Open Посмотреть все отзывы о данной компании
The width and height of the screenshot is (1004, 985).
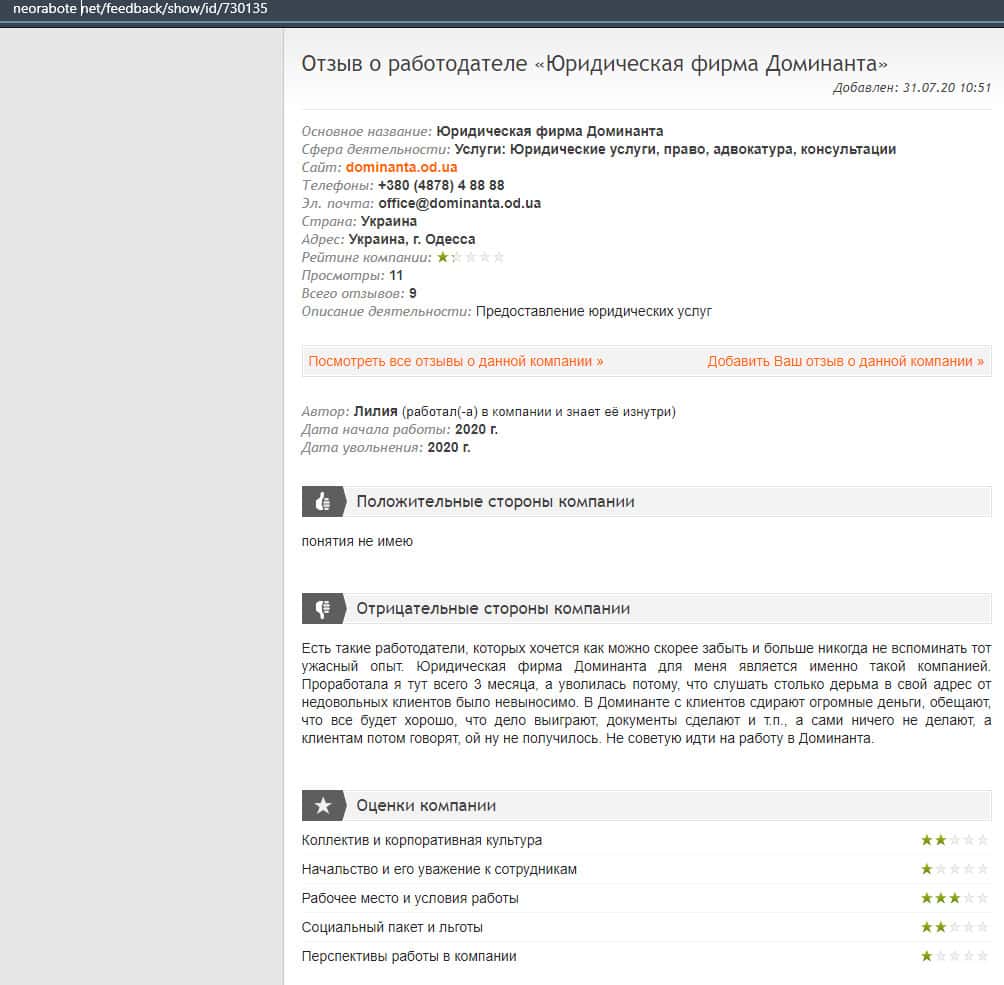pyautogui.click(x=456, y=361)
